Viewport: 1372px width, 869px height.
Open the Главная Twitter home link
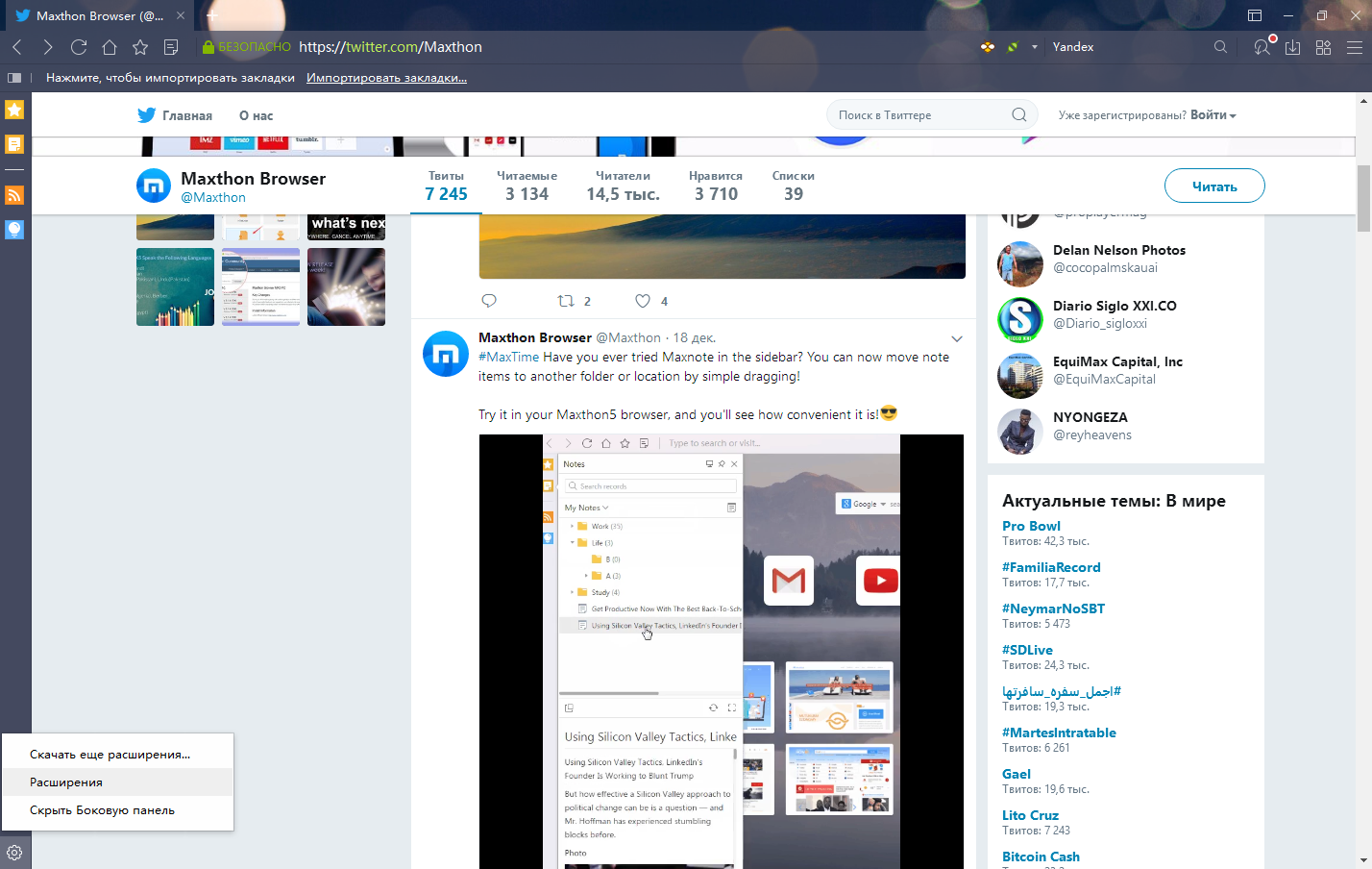(x=175, y=115)
